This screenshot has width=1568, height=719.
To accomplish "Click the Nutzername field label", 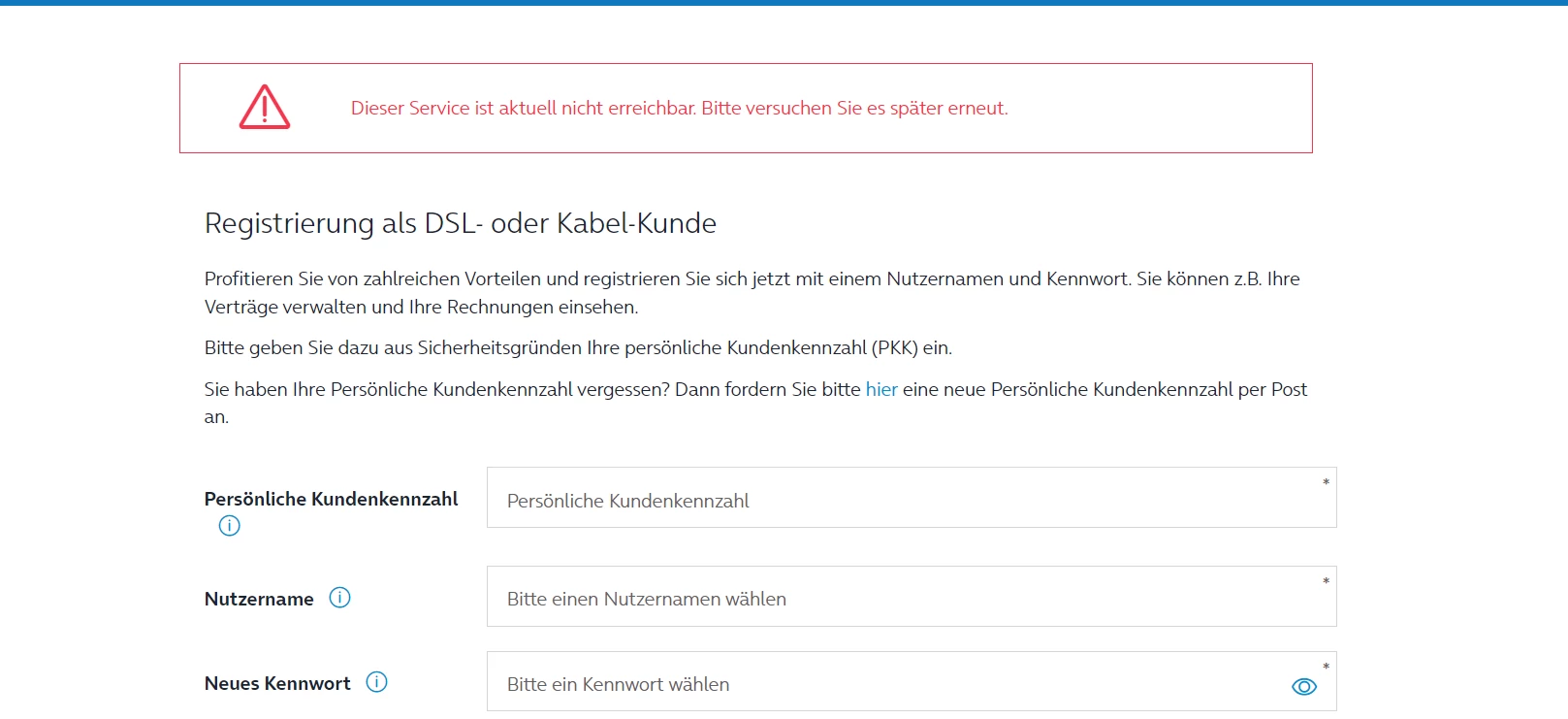I will click(259, 600).
